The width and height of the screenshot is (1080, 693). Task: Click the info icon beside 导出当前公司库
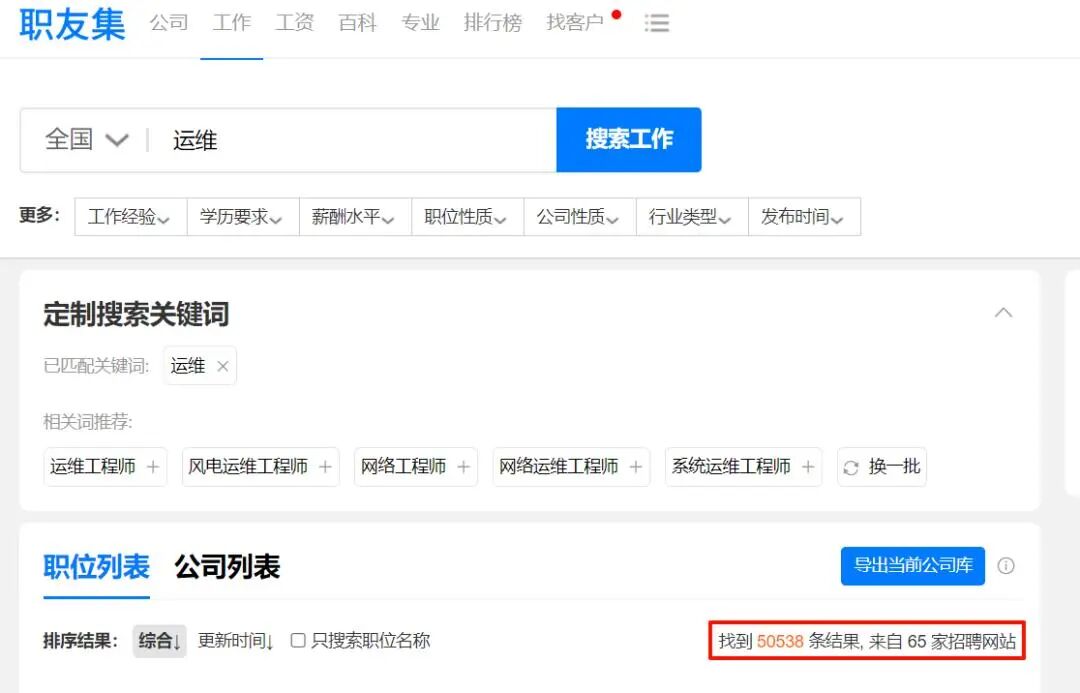coord(1007,566)
